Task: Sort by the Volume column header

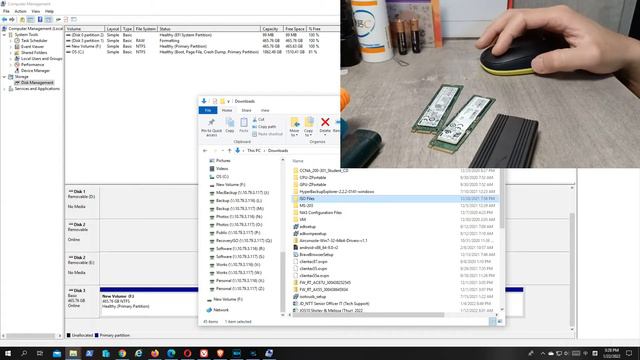Action: (84, 29)
